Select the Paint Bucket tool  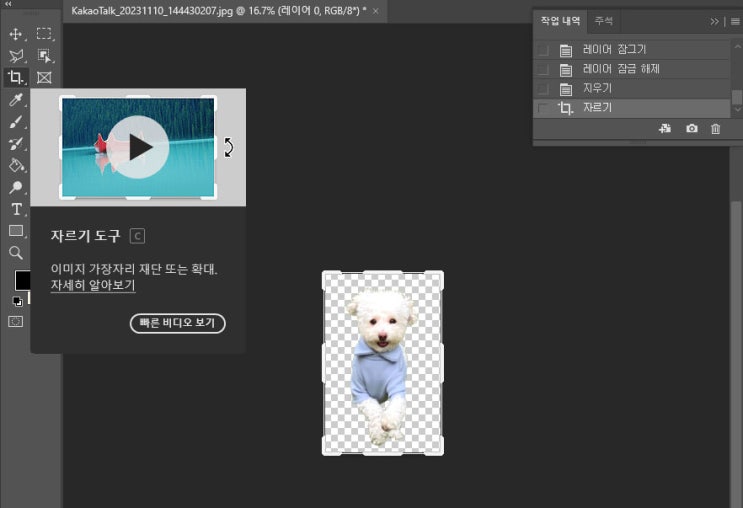16,165
